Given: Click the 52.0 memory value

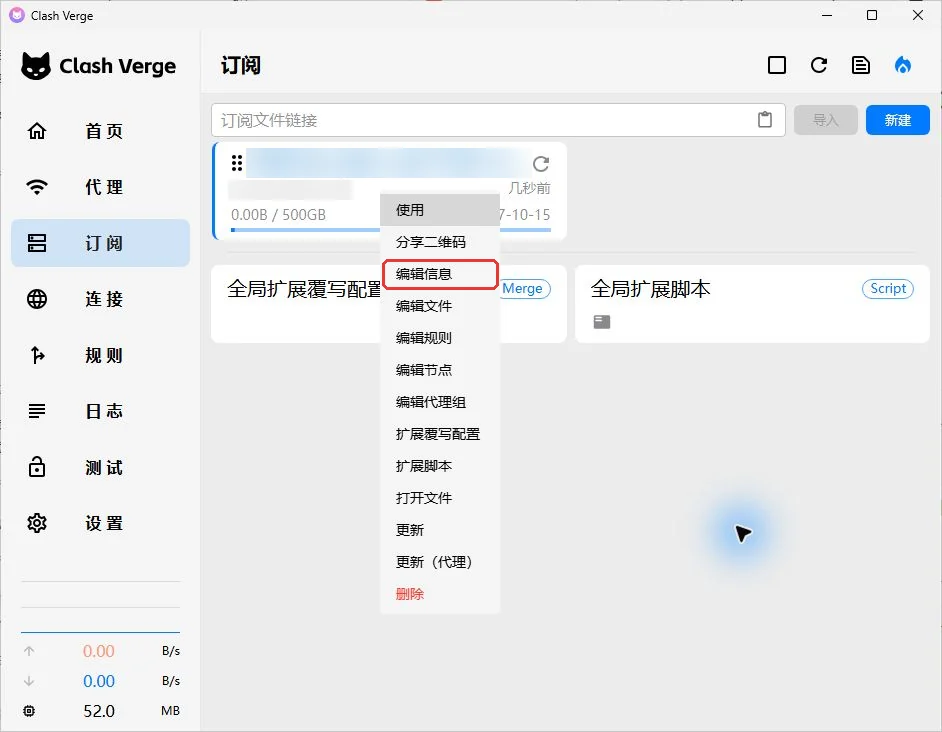Looking at the screenshot, I should pyautogui.click(x=99, y=711).
